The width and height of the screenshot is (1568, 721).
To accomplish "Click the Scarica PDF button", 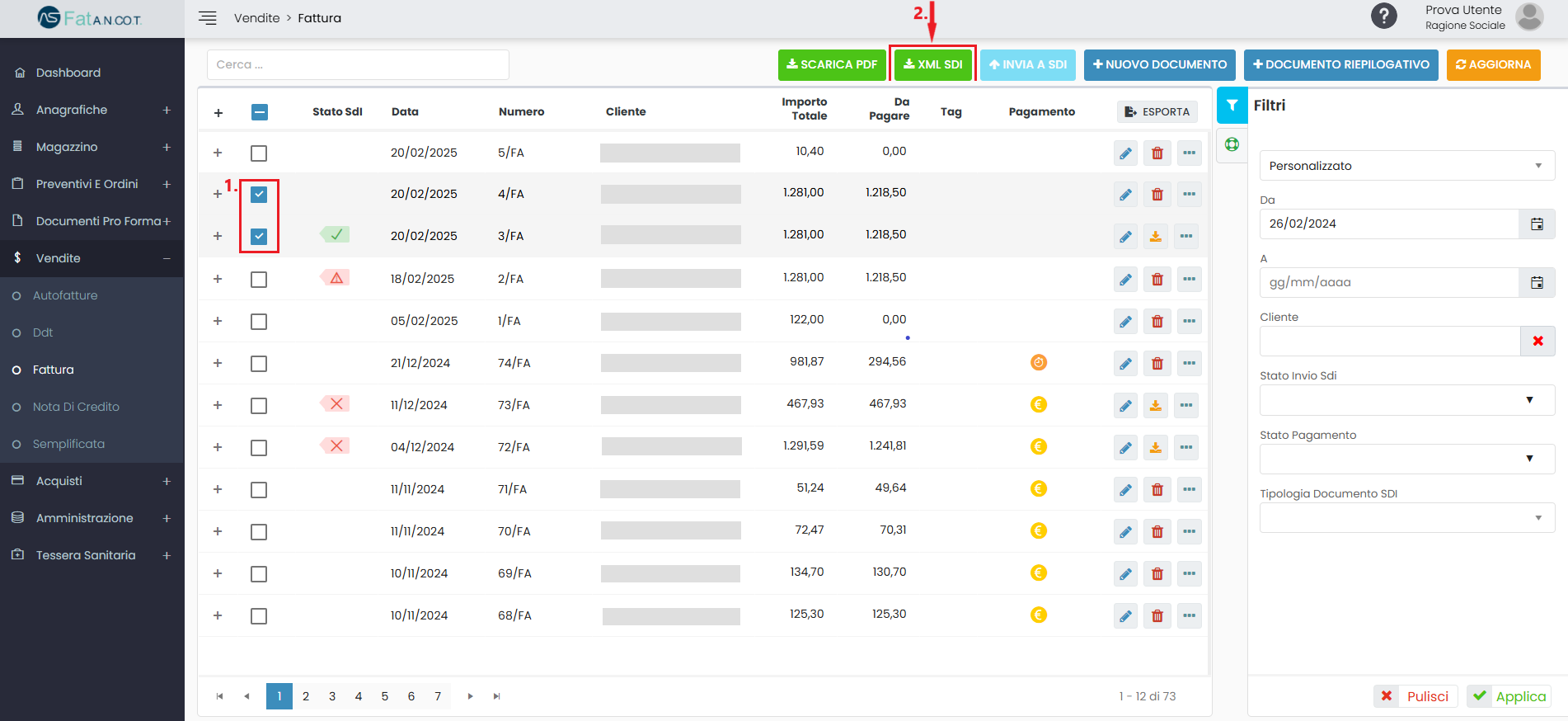I will [x=832, y=65].
